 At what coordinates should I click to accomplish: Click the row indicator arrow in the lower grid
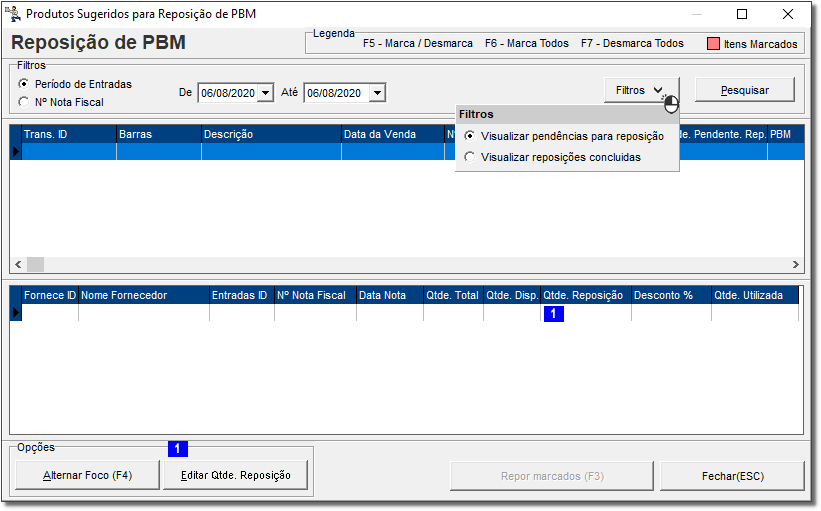(x=16, y=313)
